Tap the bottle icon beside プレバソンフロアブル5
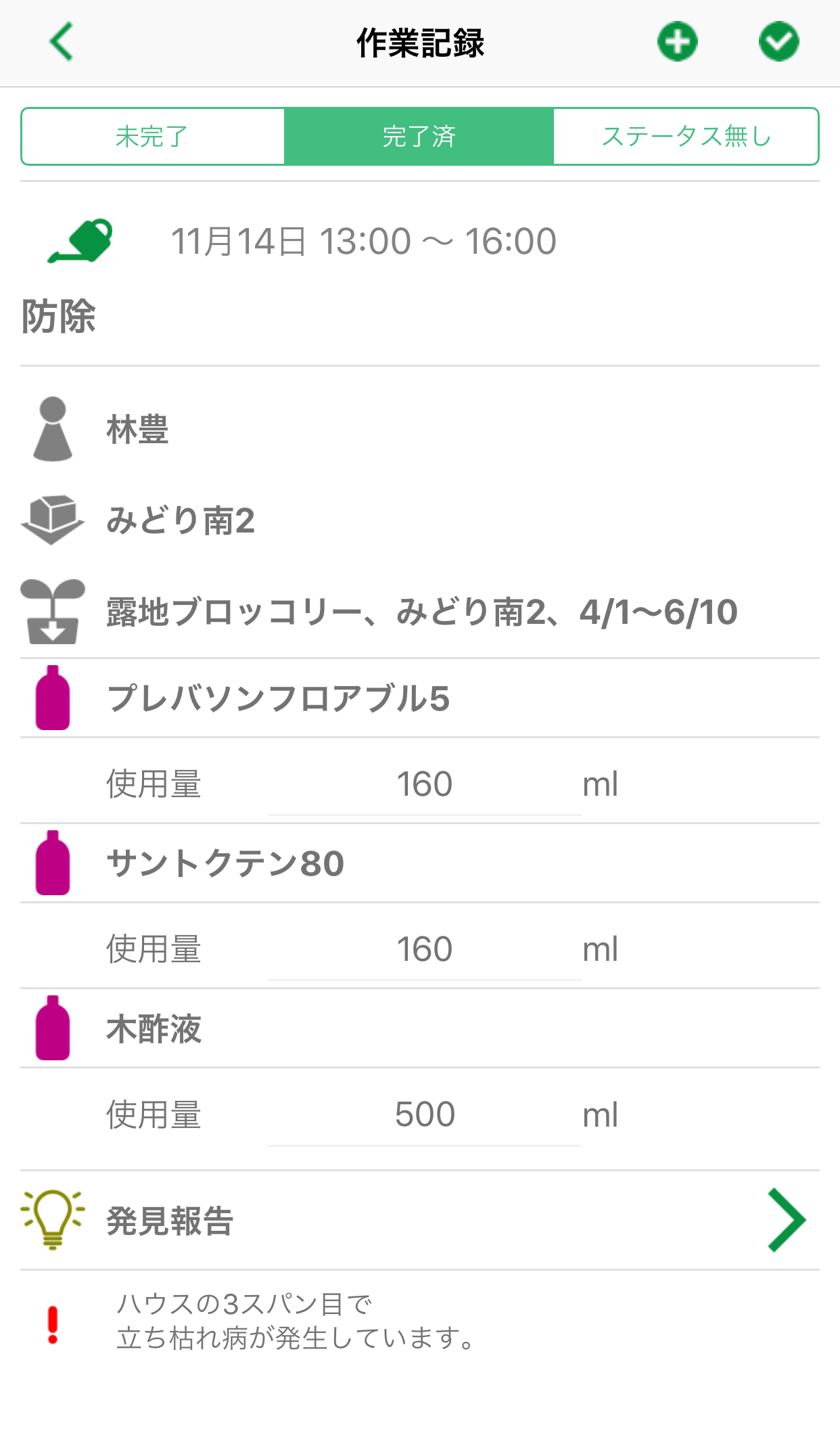The height and width of the screenshot is (1446, 840). click(x=53, y=698)
